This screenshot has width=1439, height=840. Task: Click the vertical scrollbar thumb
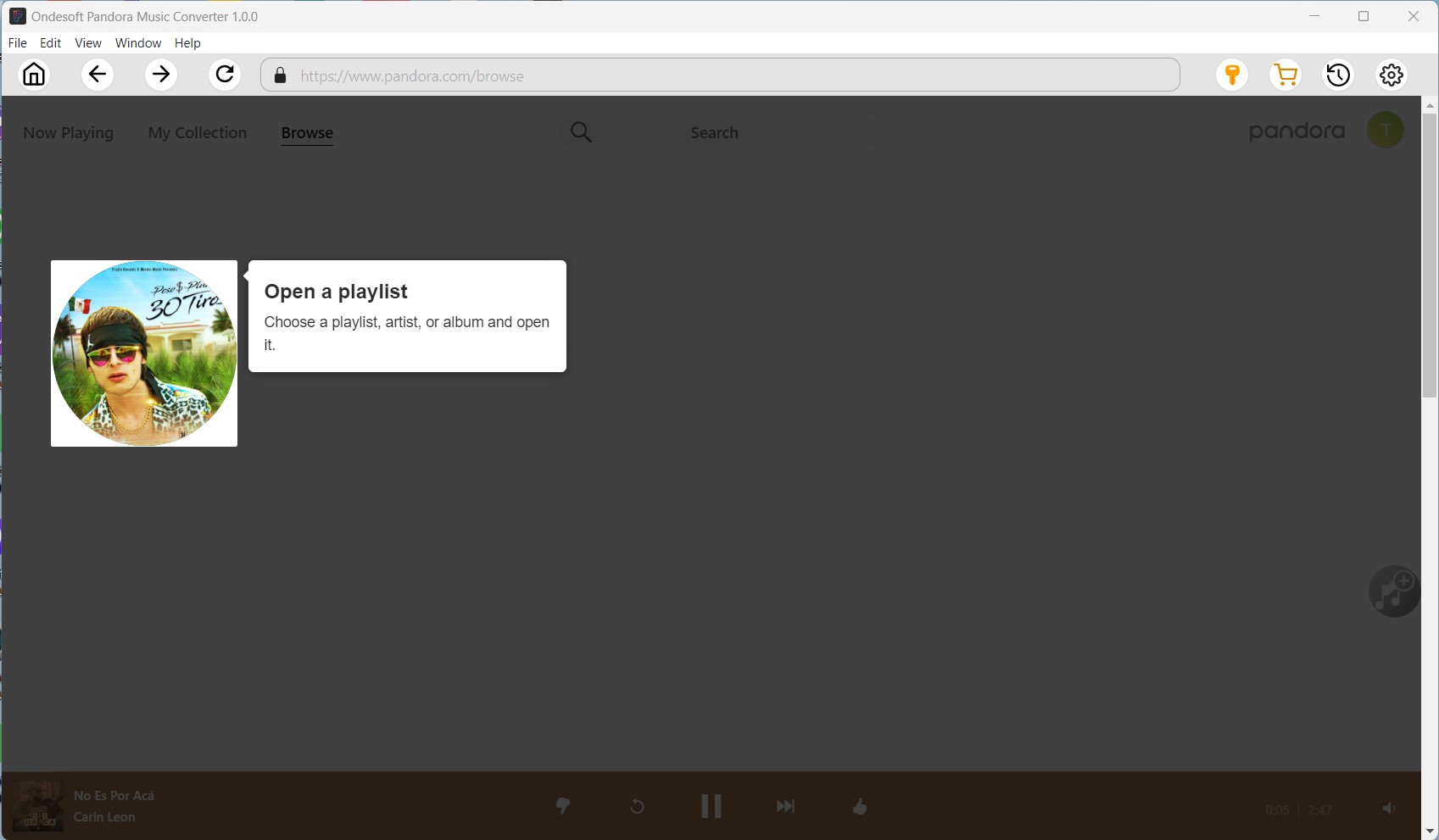(1430, 255)
